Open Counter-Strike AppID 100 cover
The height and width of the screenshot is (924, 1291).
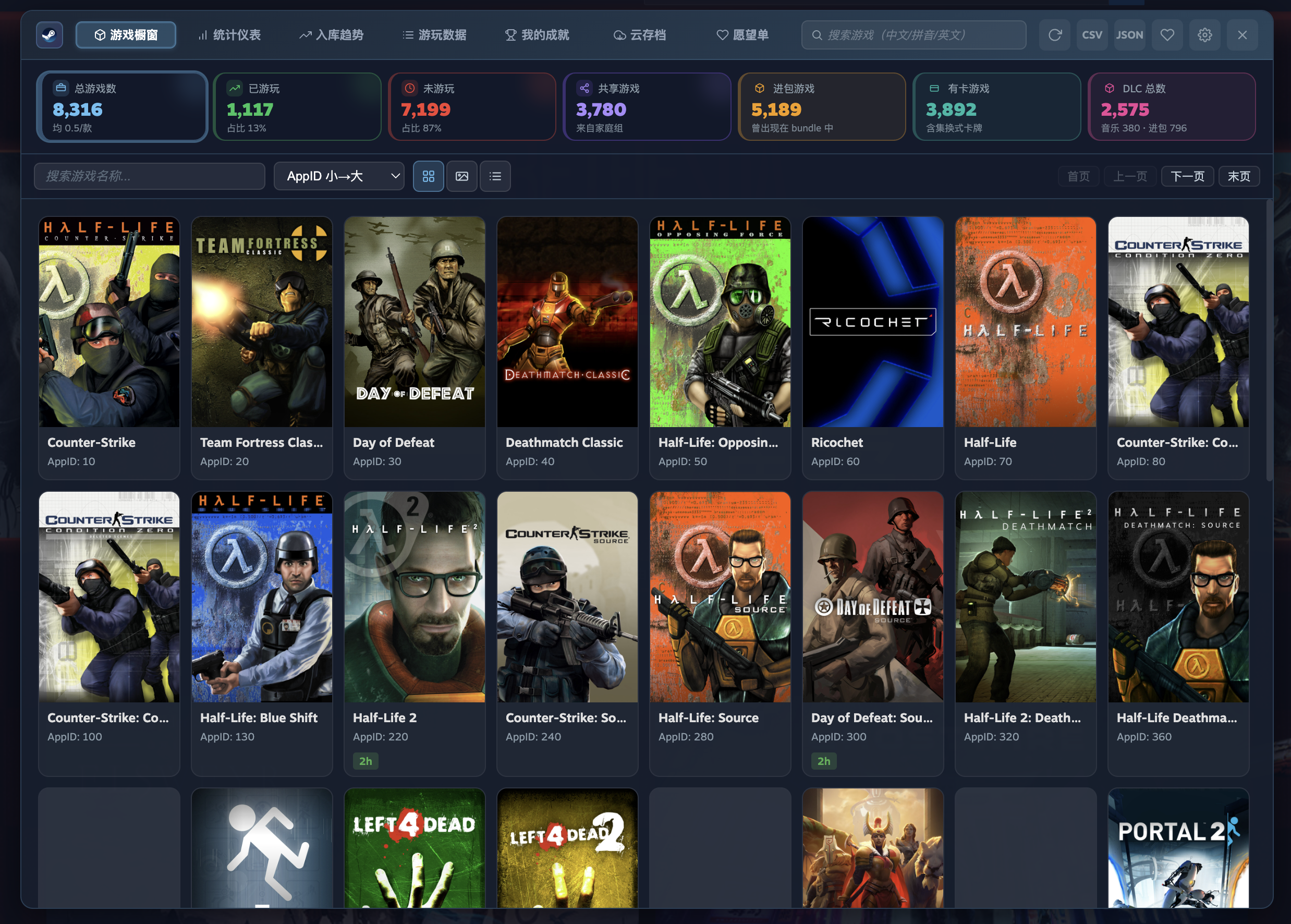click(109, 597)
